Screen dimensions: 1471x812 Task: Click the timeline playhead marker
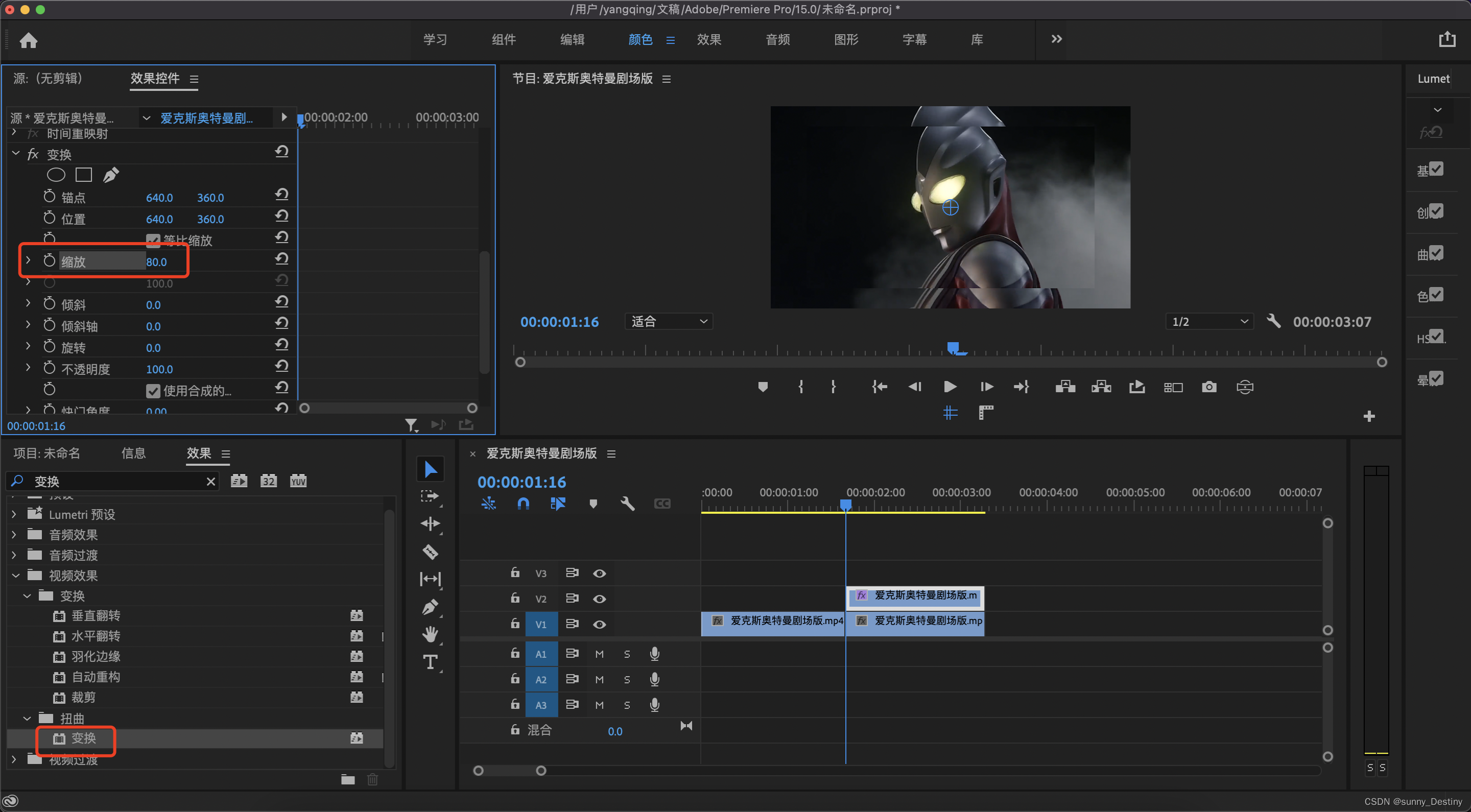coord(846,504)
